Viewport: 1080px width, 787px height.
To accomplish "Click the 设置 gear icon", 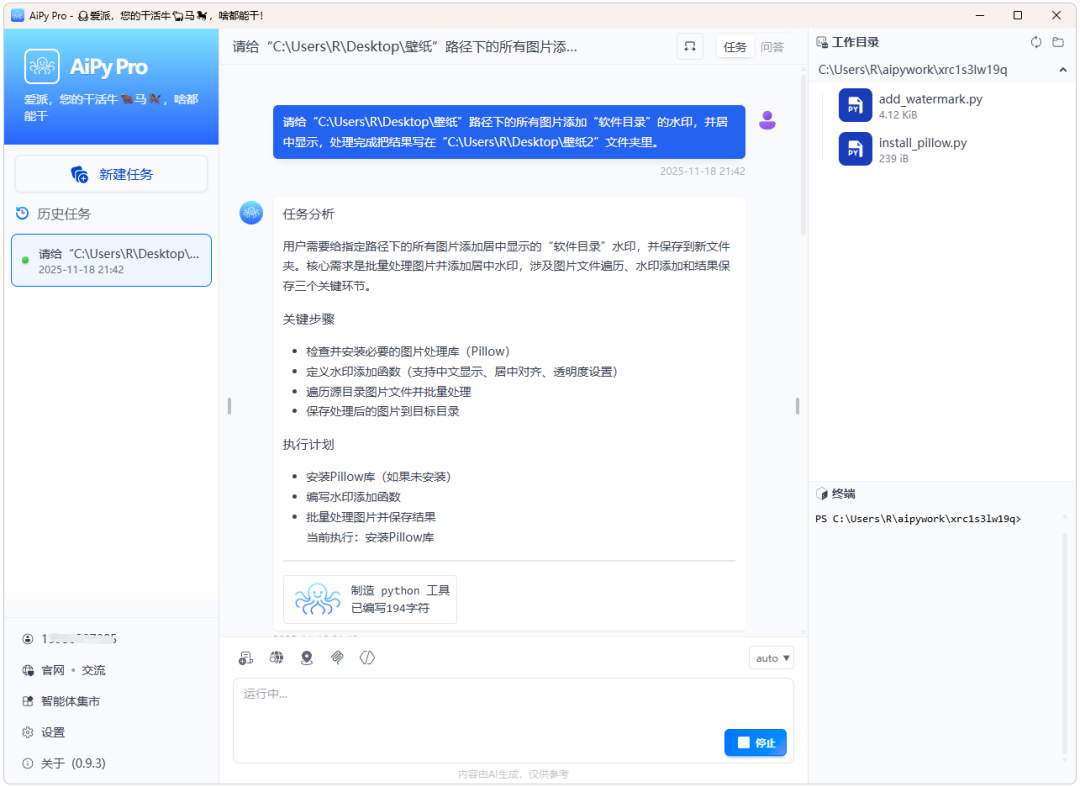I will tap(28, 732).
